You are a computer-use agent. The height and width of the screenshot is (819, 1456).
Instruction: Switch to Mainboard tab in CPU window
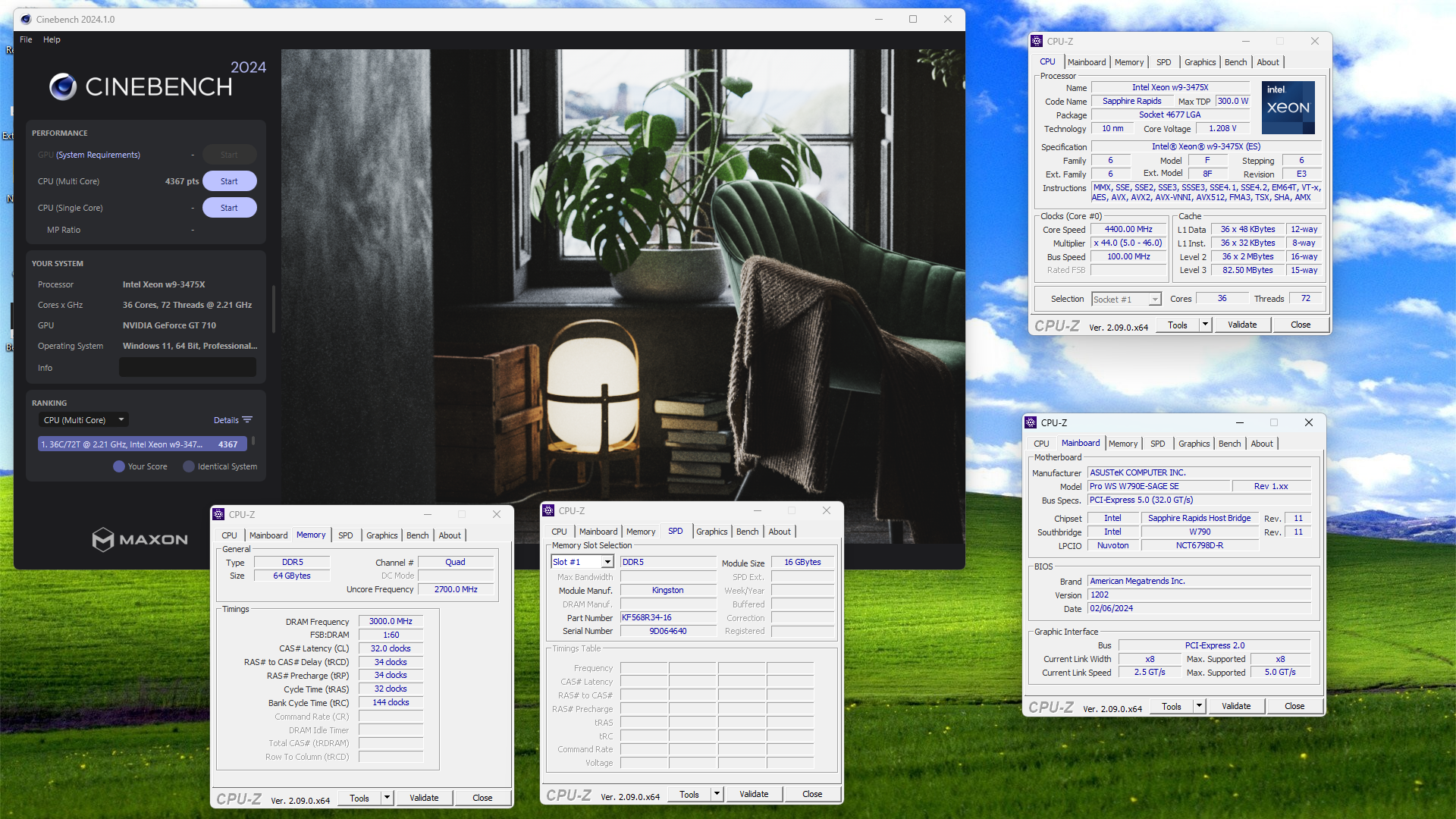1087,62
